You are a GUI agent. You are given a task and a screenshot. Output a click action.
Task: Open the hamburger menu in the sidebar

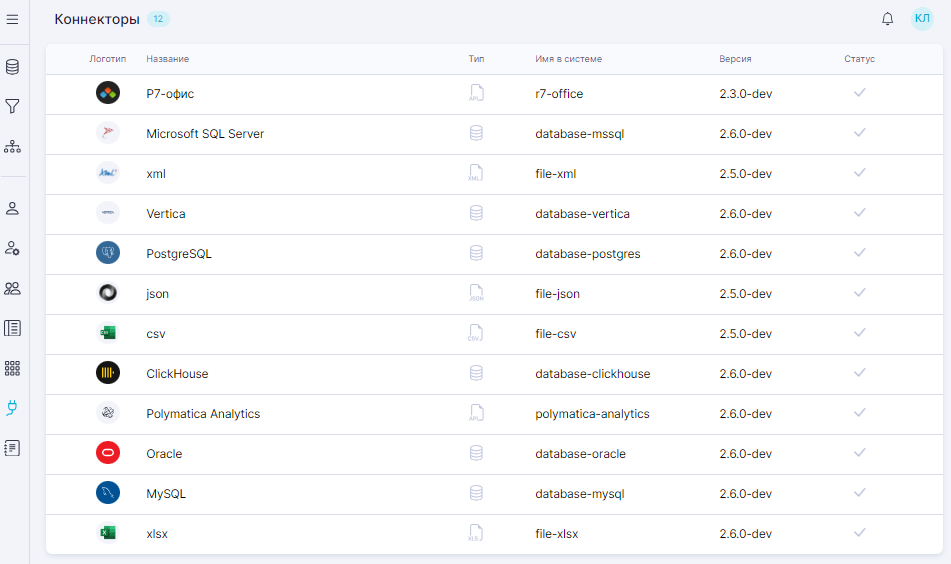[13, 19]
